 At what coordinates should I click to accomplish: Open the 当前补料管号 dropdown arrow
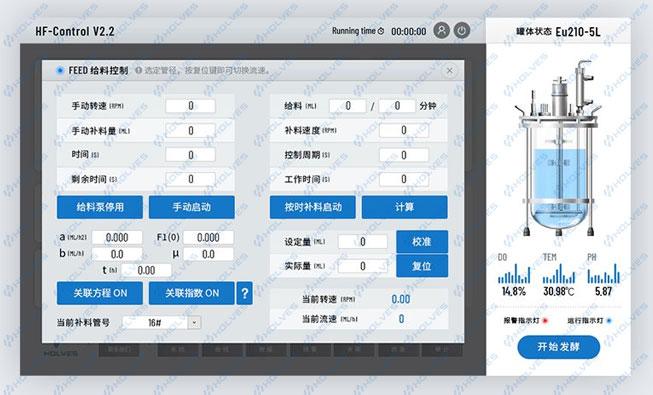[x=194, y=322]
